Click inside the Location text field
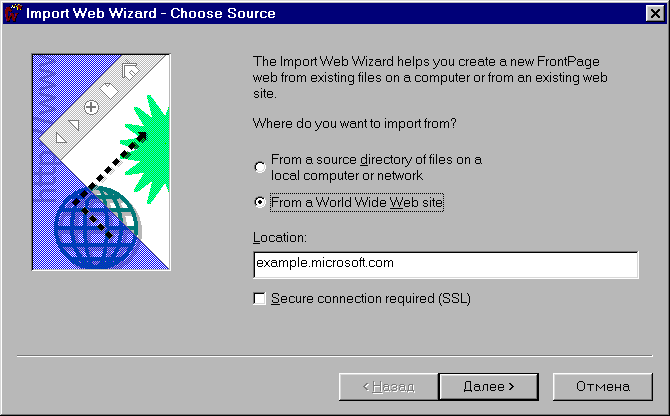 click(x=445, y=264)
